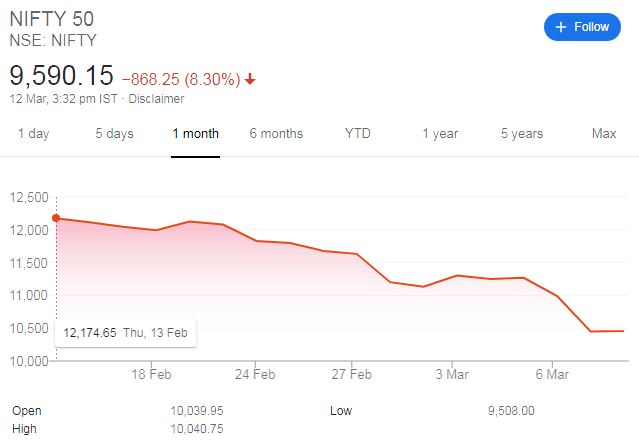Screen dimensions: 639x443
Task: Click the plus icon on Follow
Action: click(561, 27)
